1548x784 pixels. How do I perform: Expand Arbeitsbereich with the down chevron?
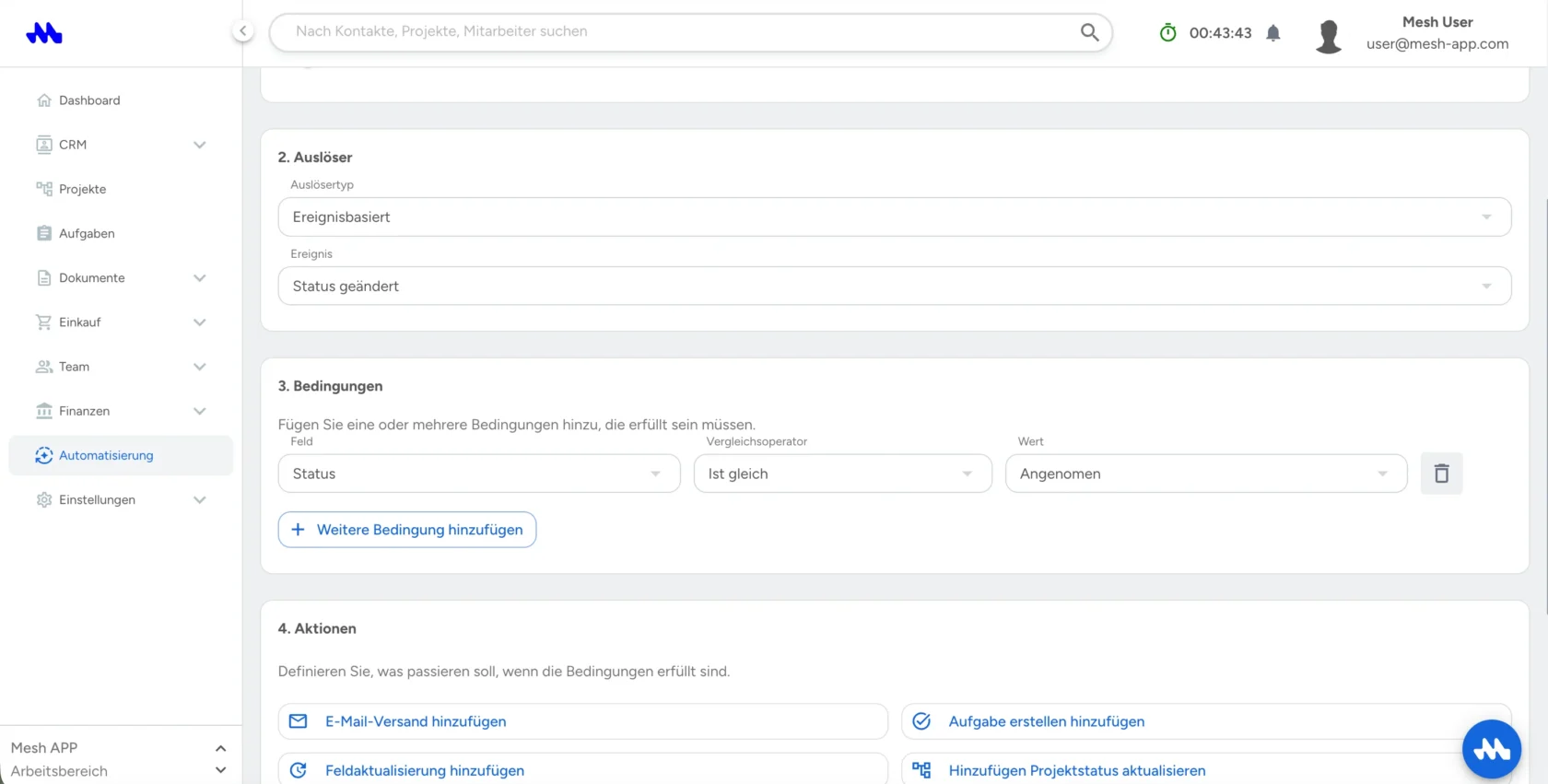[x=220, y=770]
